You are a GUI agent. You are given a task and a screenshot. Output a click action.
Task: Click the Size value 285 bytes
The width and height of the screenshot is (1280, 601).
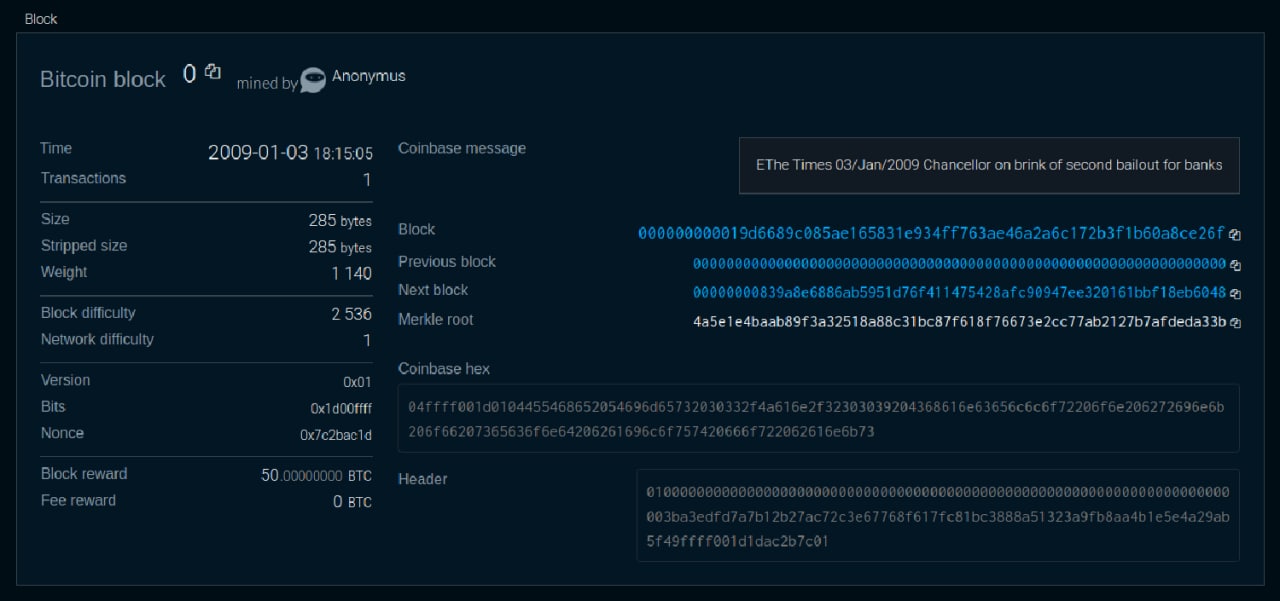pyautogui.click(x=340, y=220)
